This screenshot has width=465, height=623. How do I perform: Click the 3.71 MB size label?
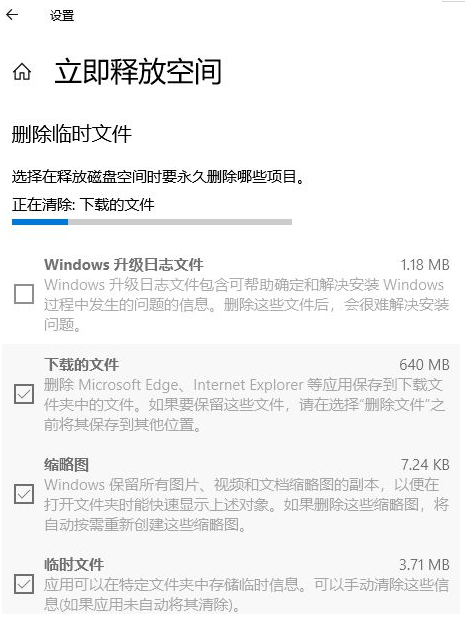(x=424, y=564)
